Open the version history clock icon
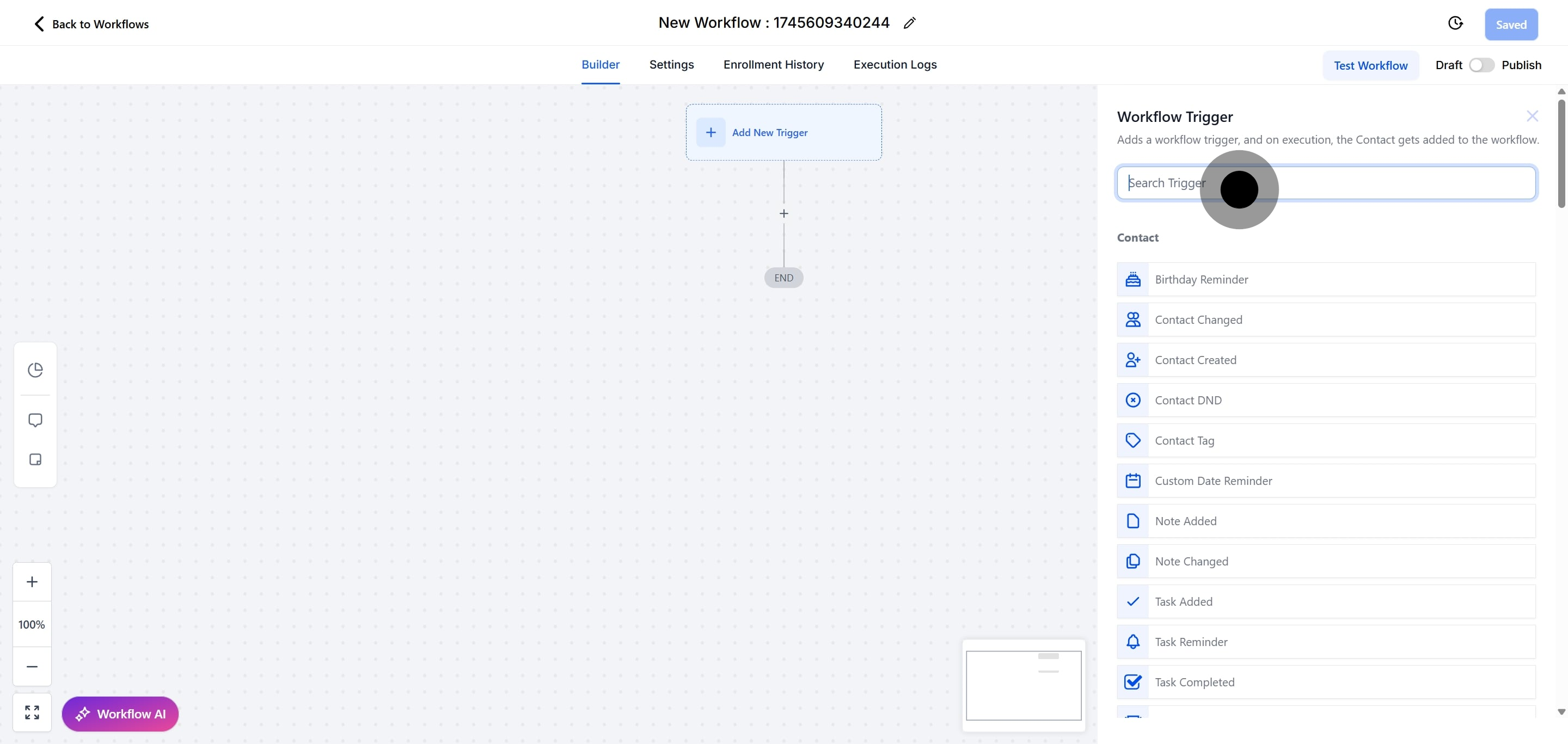 (1455, 23)
